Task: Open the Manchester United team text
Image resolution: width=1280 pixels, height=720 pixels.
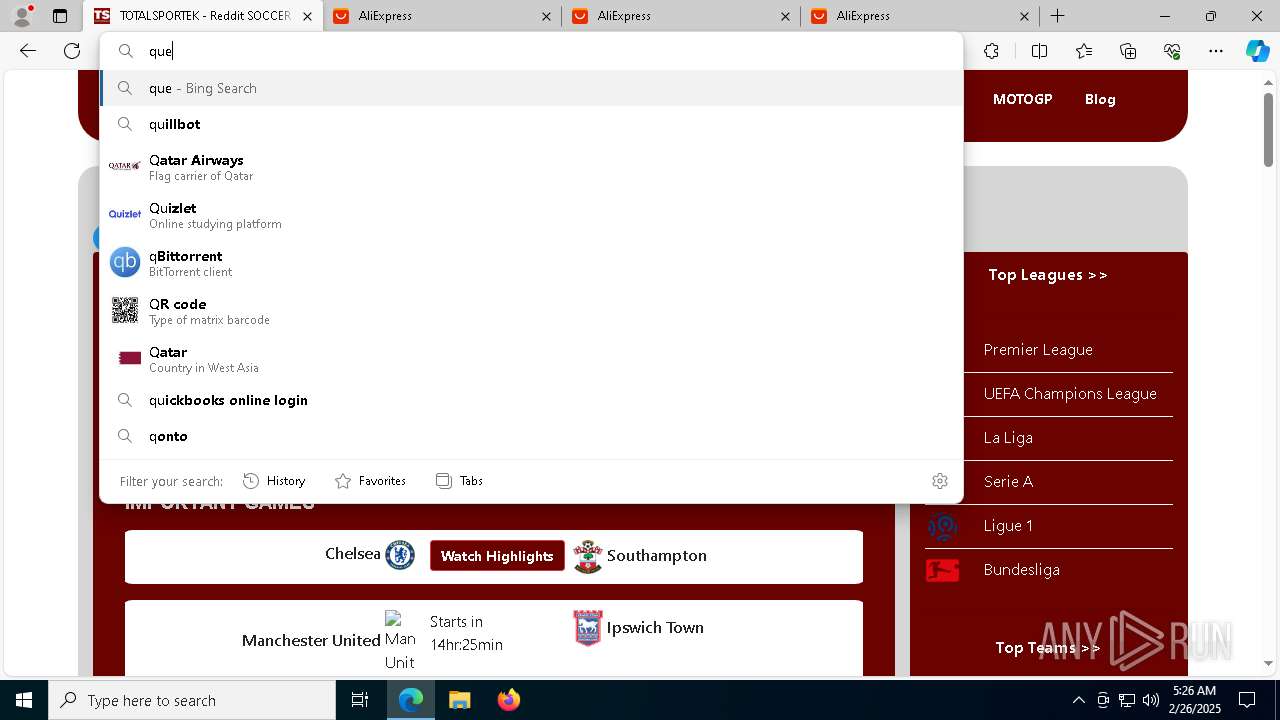Action: point(311,640)
